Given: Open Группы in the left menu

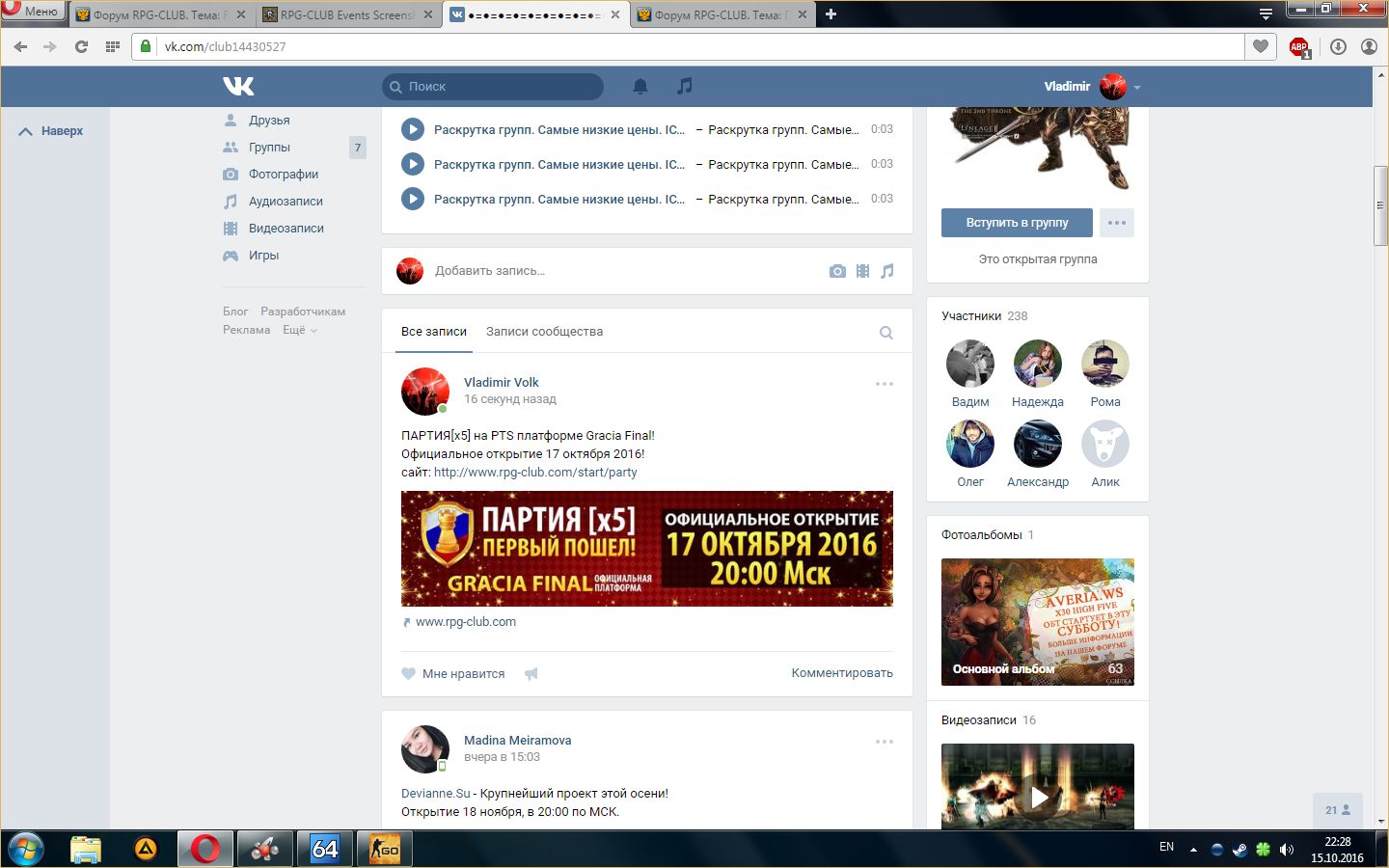Looking at the screenshot, I should click(269, 148).
